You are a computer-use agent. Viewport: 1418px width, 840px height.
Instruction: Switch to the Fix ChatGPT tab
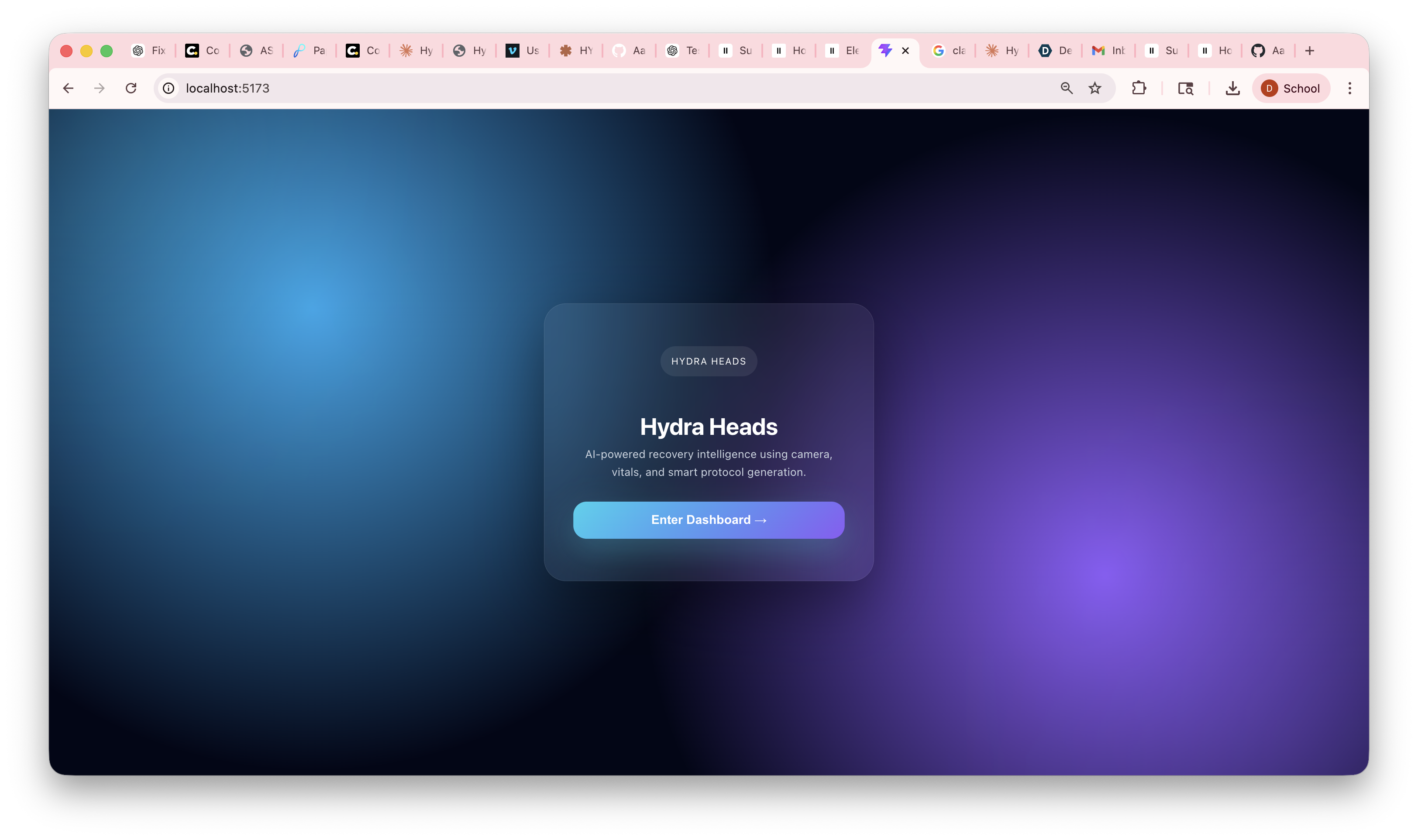tap(149, 51)
